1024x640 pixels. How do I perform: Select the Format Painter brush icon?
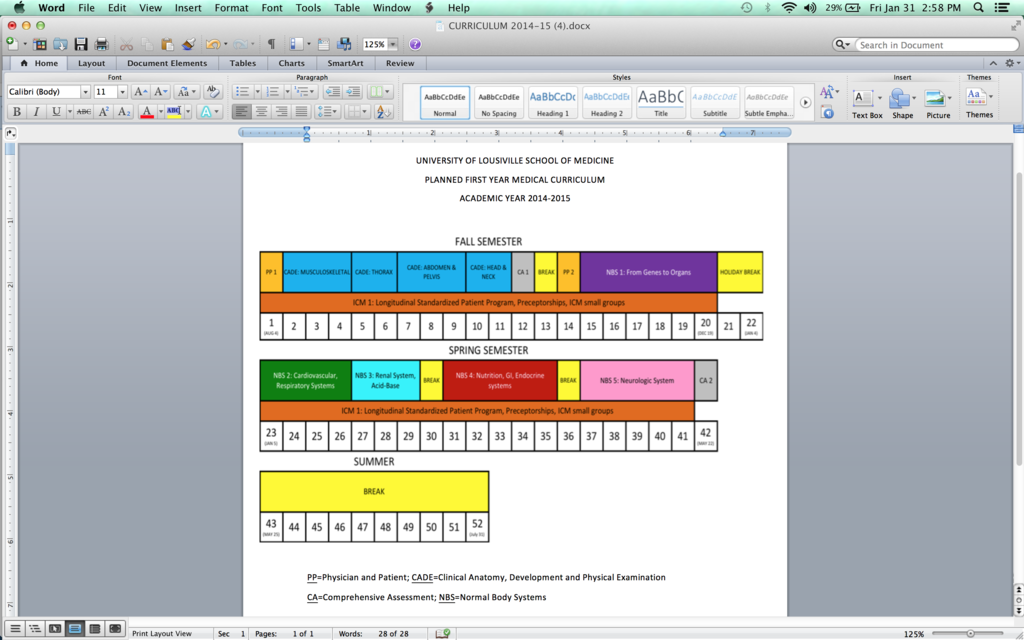pyautogui.click(x=188, y=45)
